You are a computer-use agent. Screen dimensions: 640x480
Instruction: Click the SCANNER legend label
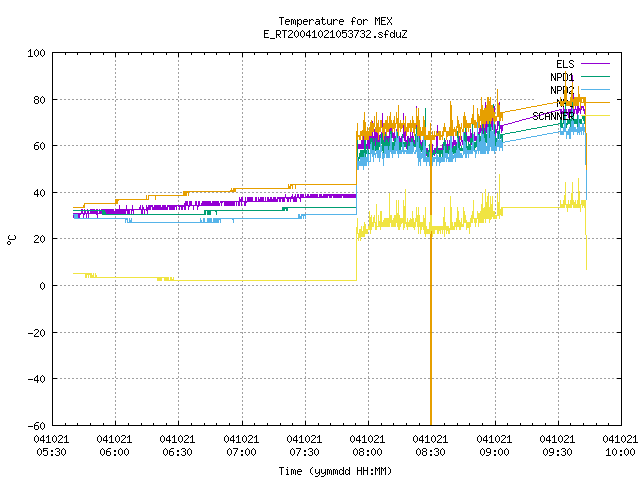(553, 116)
